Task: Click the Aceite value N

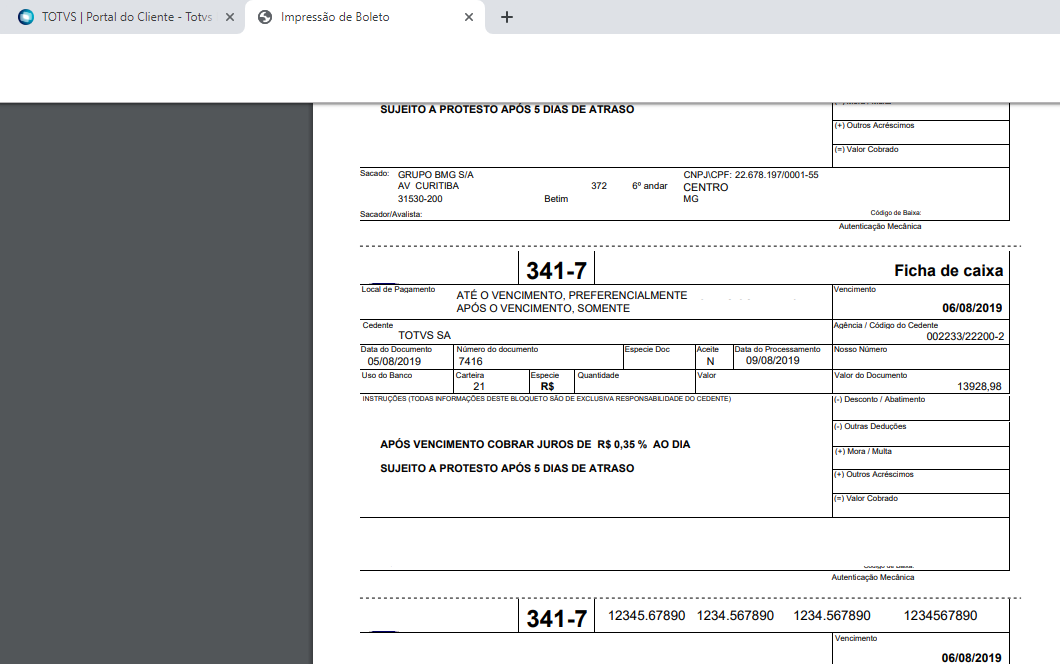Action: pos(710,361)
